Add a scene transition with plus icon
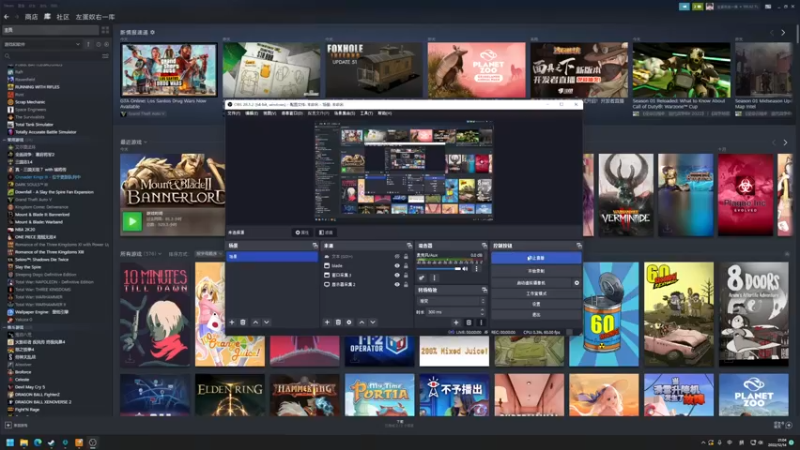800x450 pixels. 456,322
